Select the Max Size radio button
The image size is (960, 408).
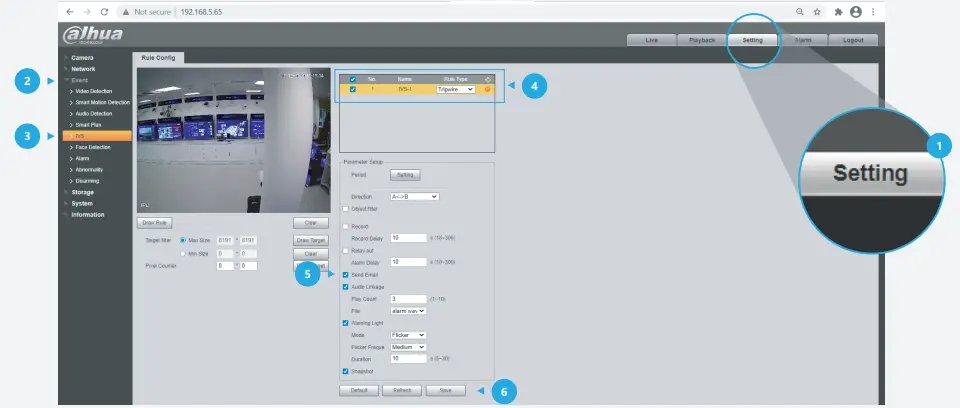point(183,241)
